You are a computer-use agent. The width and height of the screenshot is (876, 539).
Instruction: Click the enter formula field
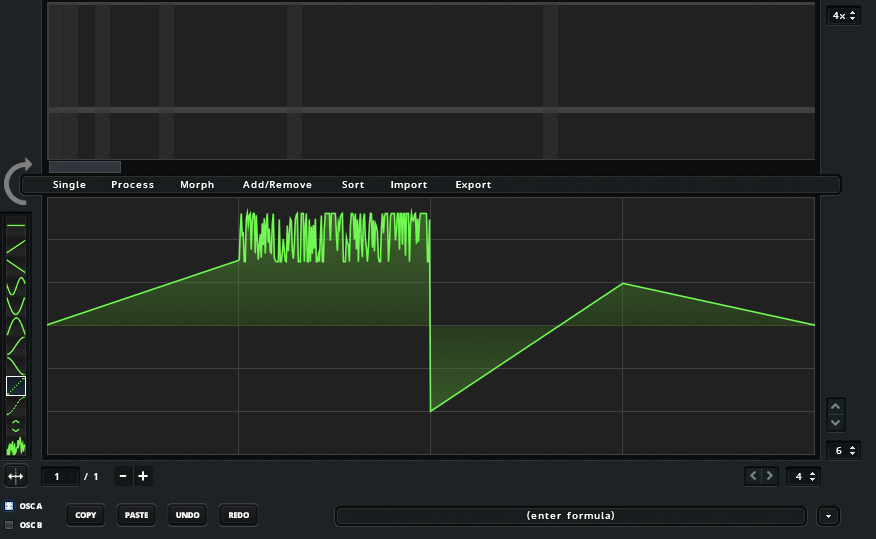coord(570,516)
